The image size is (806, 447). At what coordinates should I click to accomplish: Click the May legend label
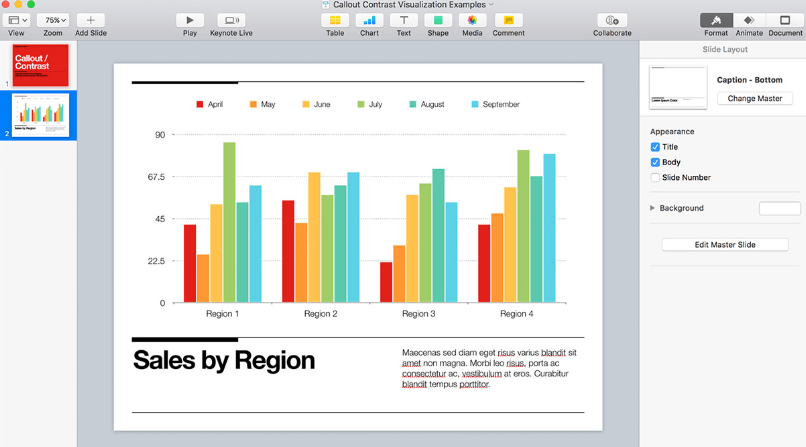268,104
